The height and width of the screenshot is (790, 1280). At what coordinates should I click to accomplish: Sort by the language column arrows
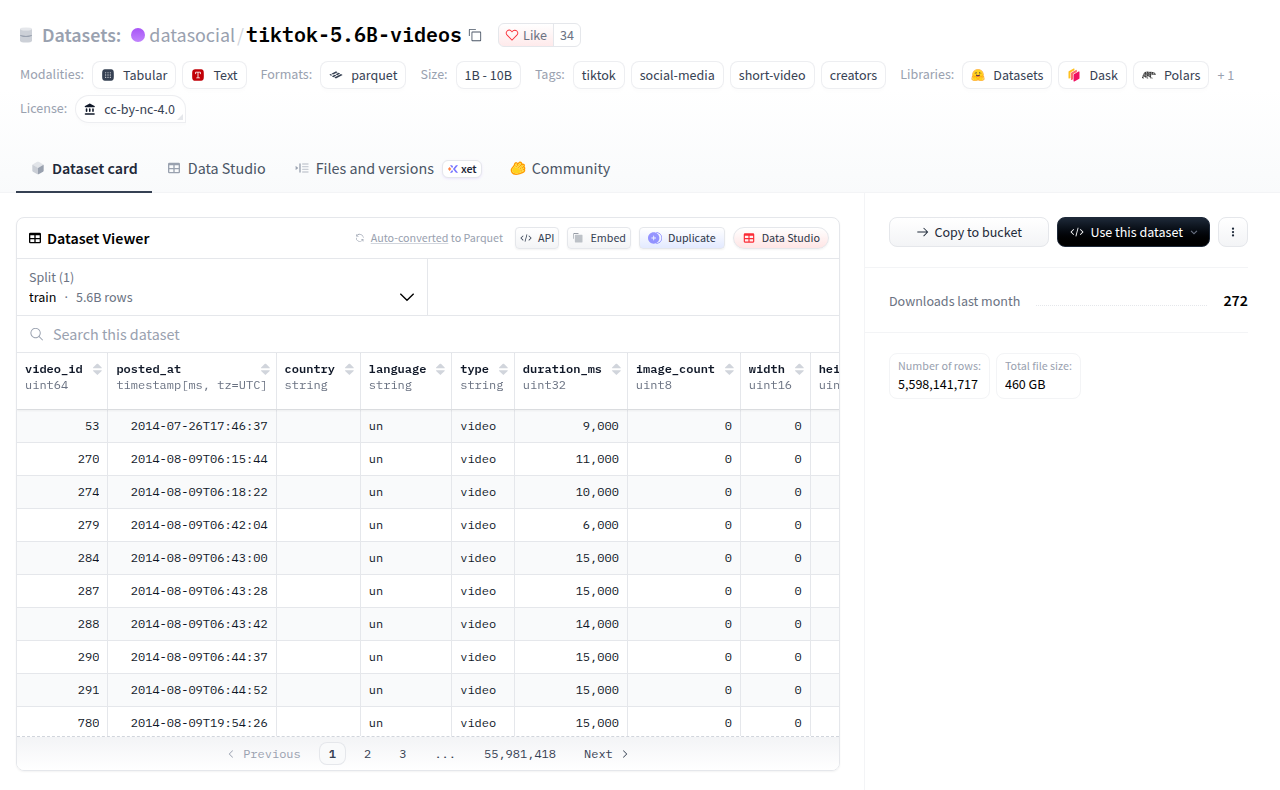441,369
